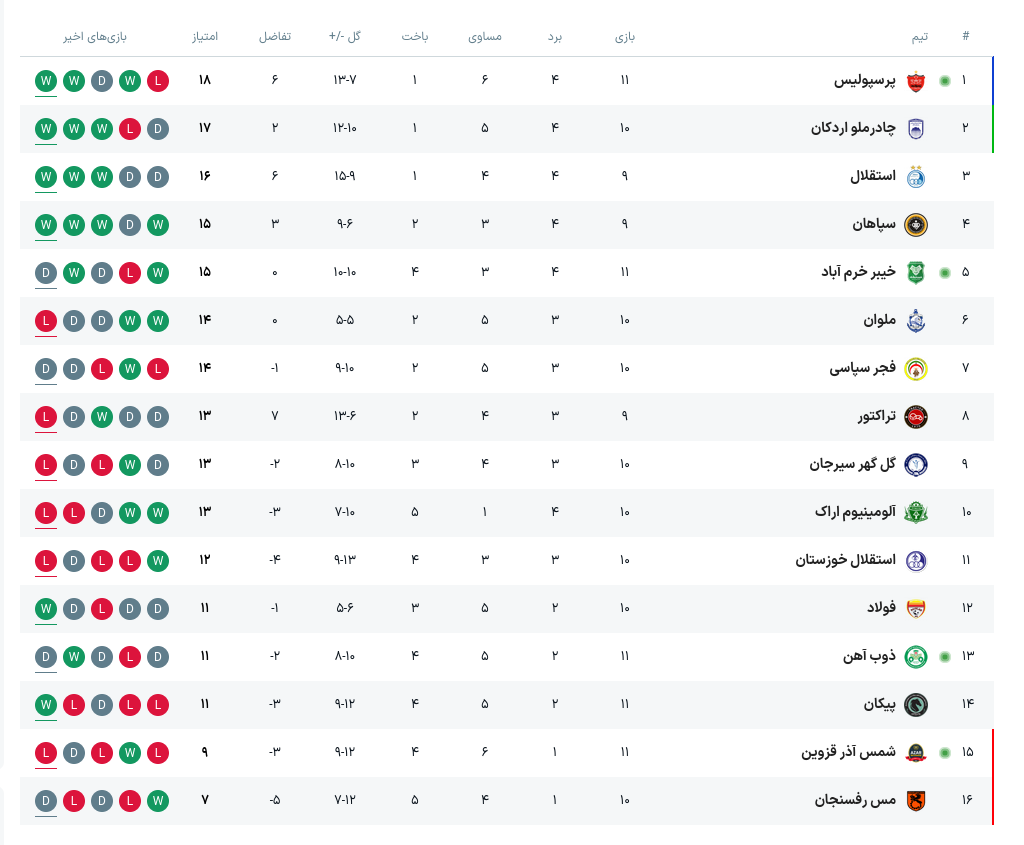Click the underlined W badge in Esteghlal recent form
The height and width of the screenshot is (845, 1024).
pos(45,177)
